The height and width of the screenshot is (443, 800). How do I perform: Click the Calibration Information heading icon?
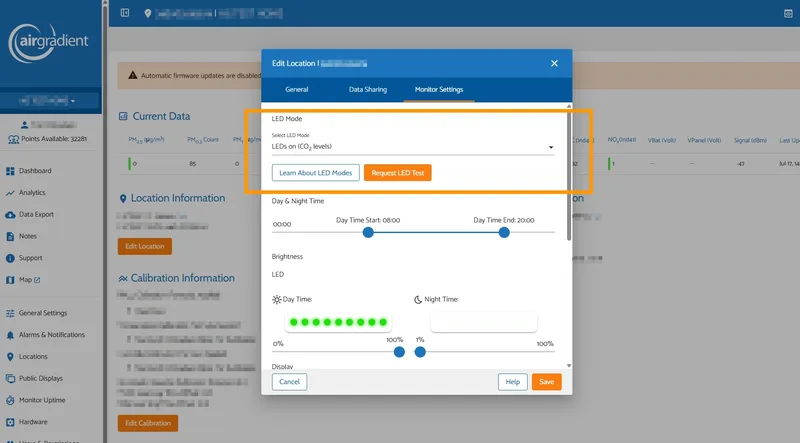pos(123,278)
